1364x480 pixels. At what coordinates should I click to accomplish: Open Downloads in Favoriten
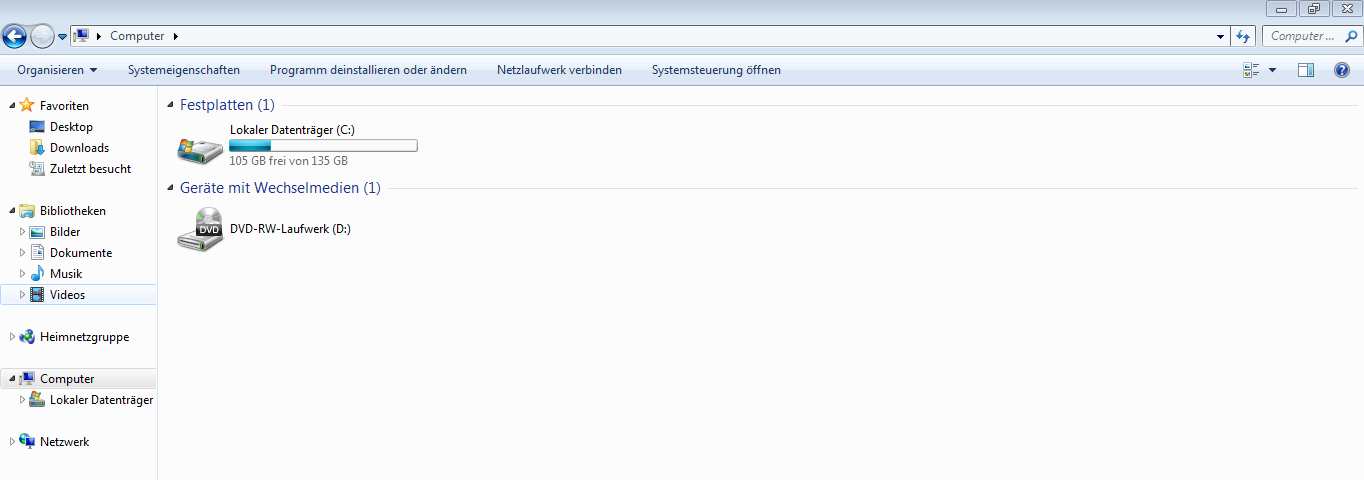[79, 148]
